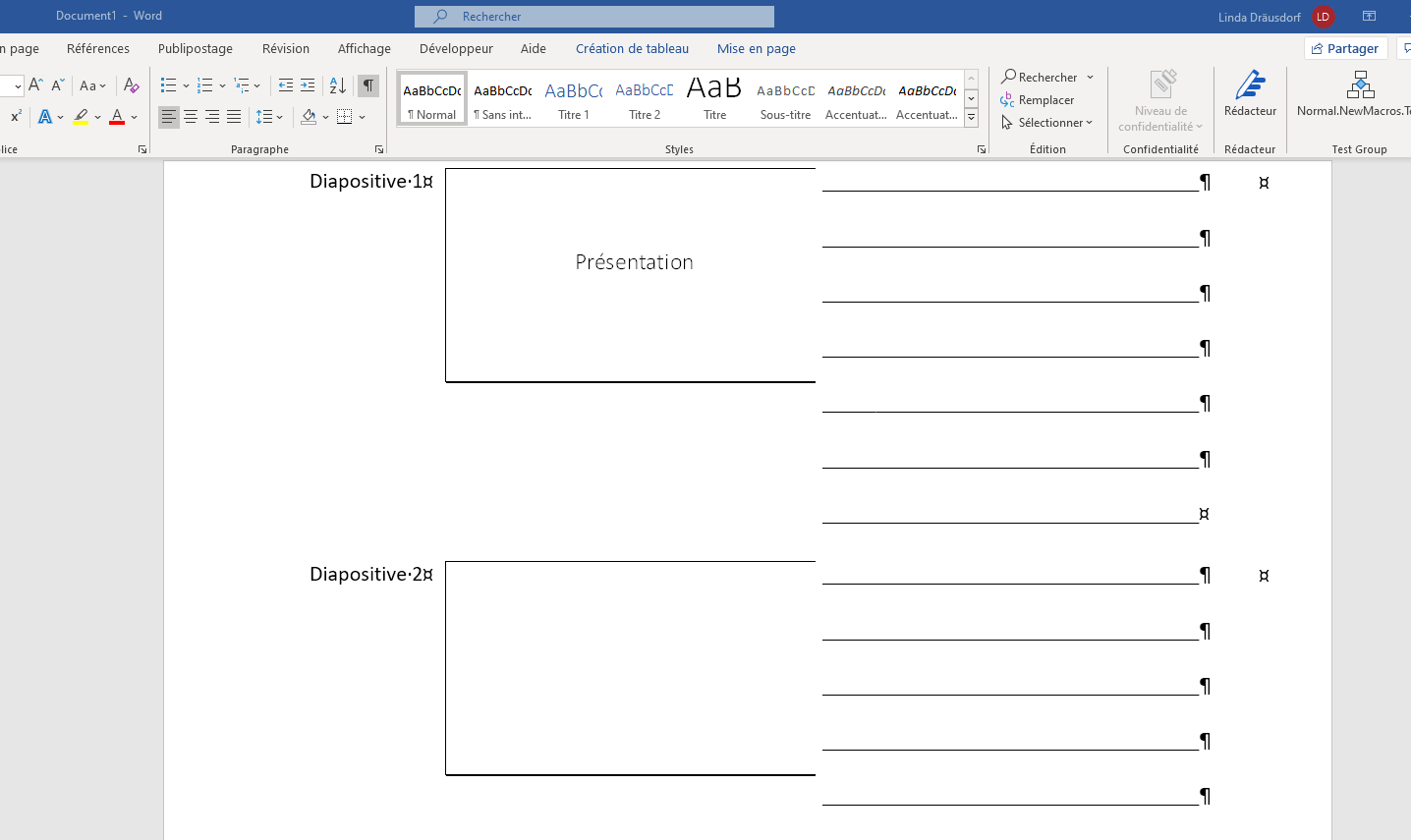Open highlight color dropdown arrow

[97, 117]
